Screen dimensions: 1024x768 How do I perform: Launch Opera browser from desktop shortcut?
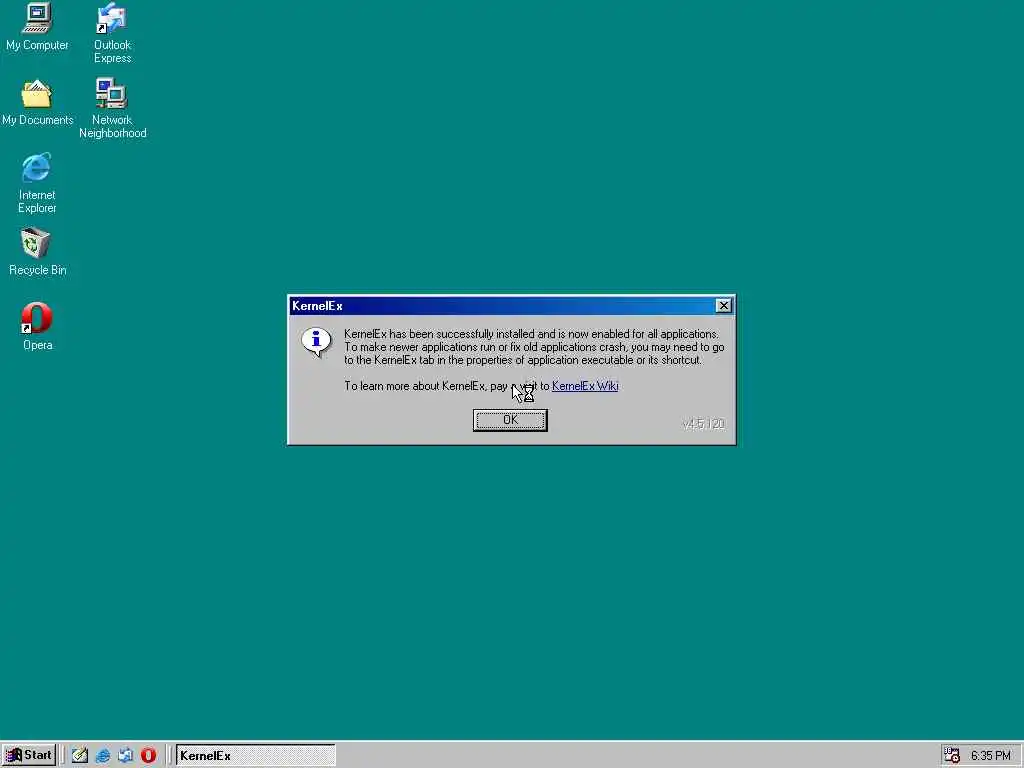(x=37, y=327)
